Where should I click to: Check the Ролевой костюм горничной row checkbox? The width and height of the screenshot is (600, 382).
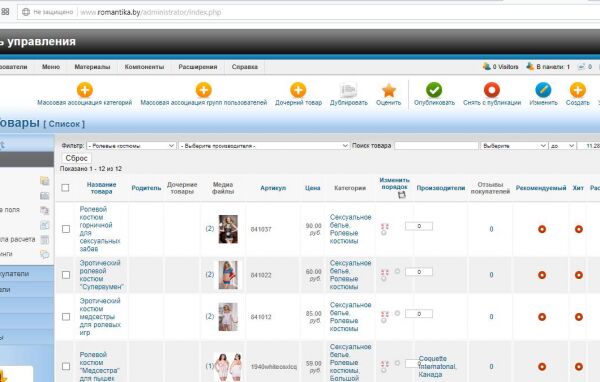(66, 229)
